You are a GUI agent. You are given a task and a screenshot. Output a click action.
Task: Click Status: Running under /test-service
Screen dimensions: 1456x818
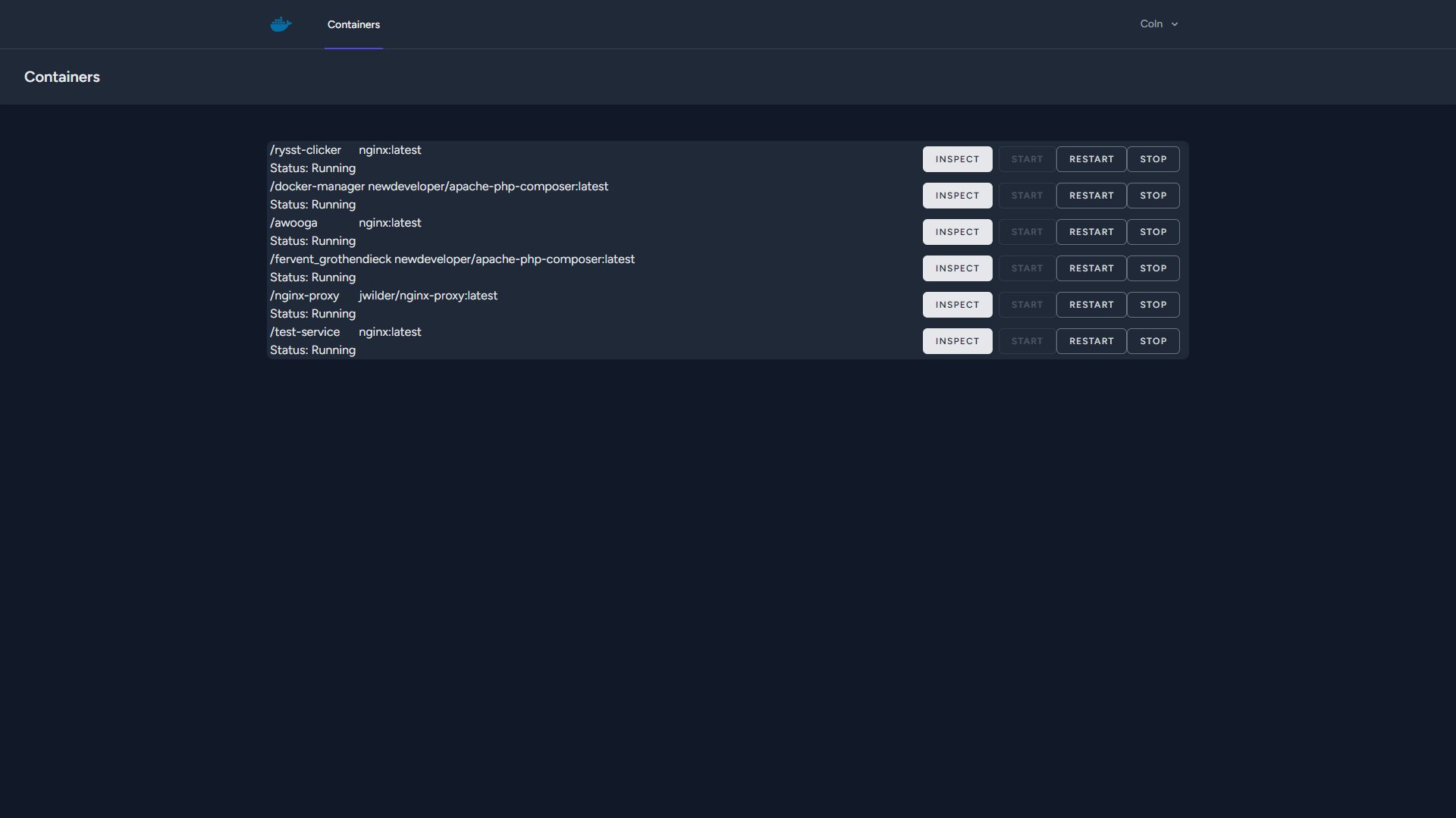[x=312, y=350]
